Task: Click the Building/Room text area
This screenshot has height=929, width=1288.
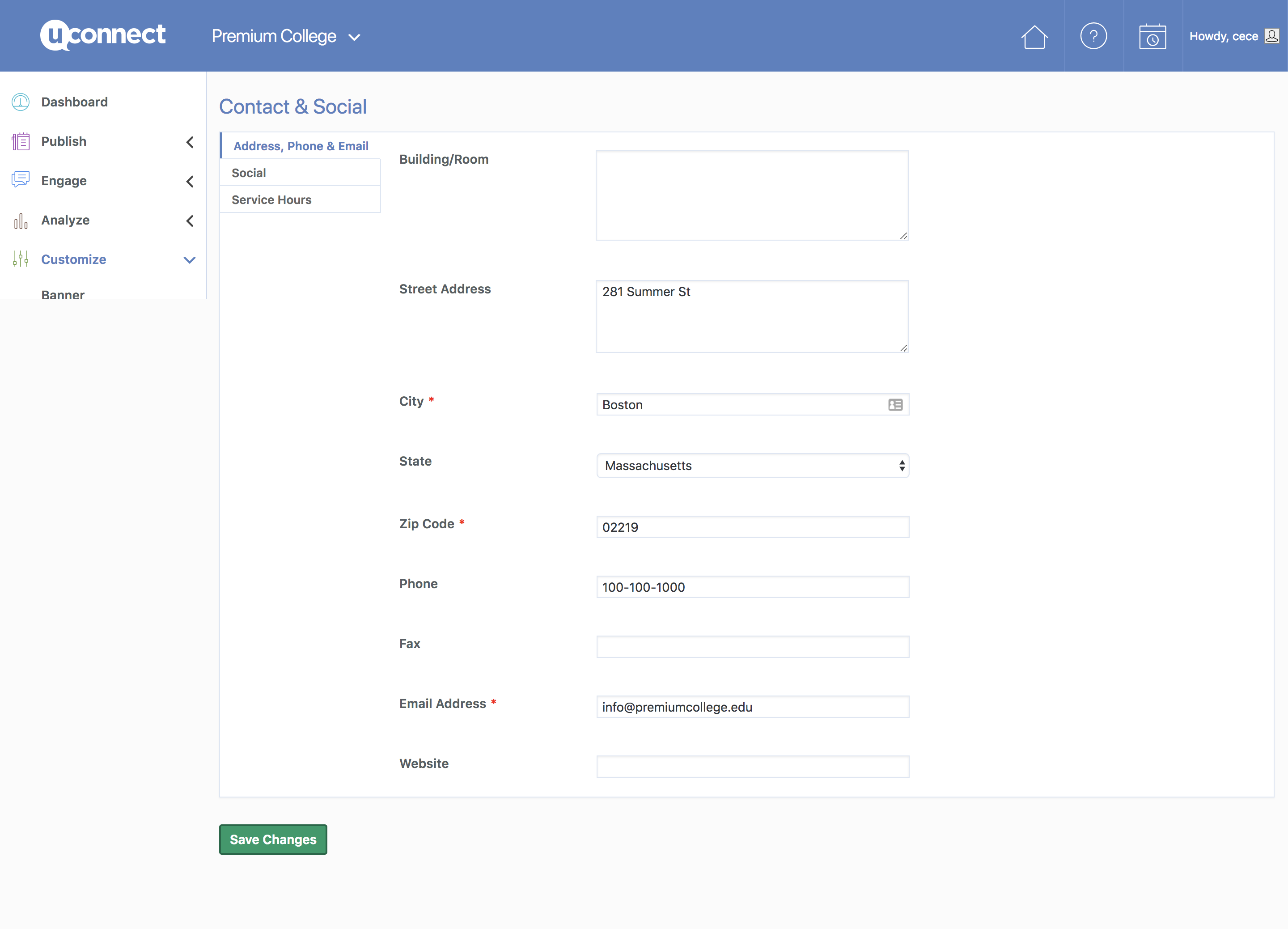Action: coord(751,195)
